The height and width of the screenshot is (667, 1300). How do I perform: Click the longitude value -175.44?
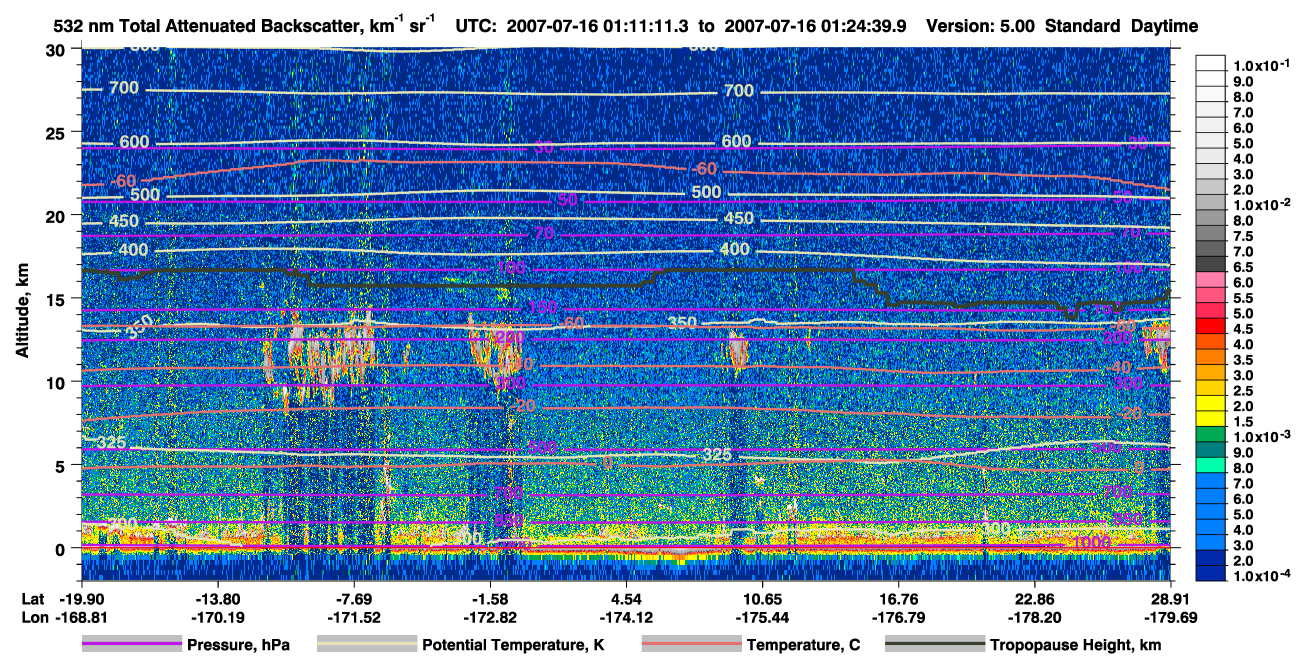(762, 617)
